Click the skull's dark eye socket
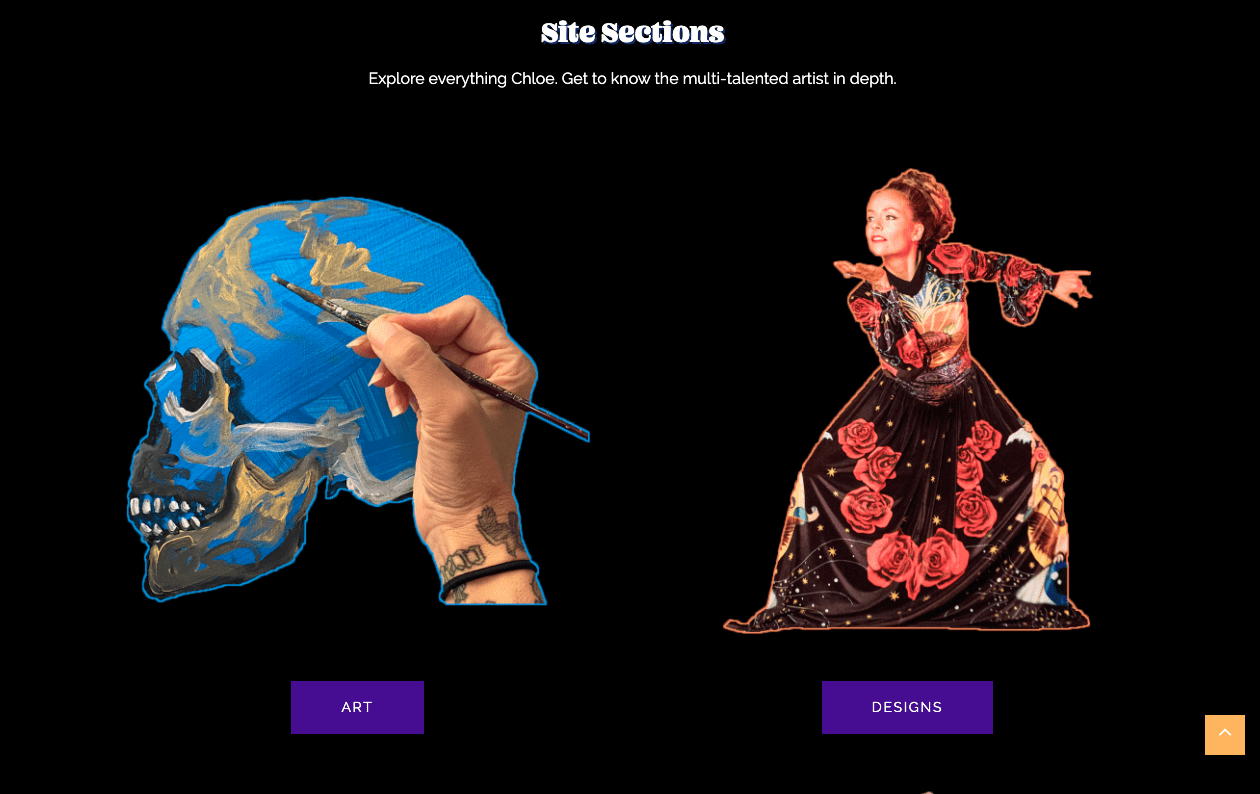 point(193,385)
